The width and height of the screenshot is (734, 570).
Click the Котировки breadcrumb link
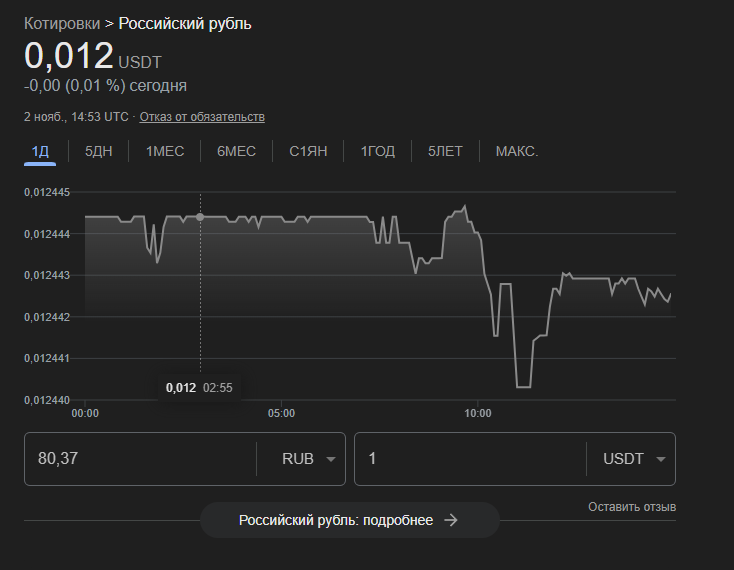pyautogui.click(x=62, y=23)
